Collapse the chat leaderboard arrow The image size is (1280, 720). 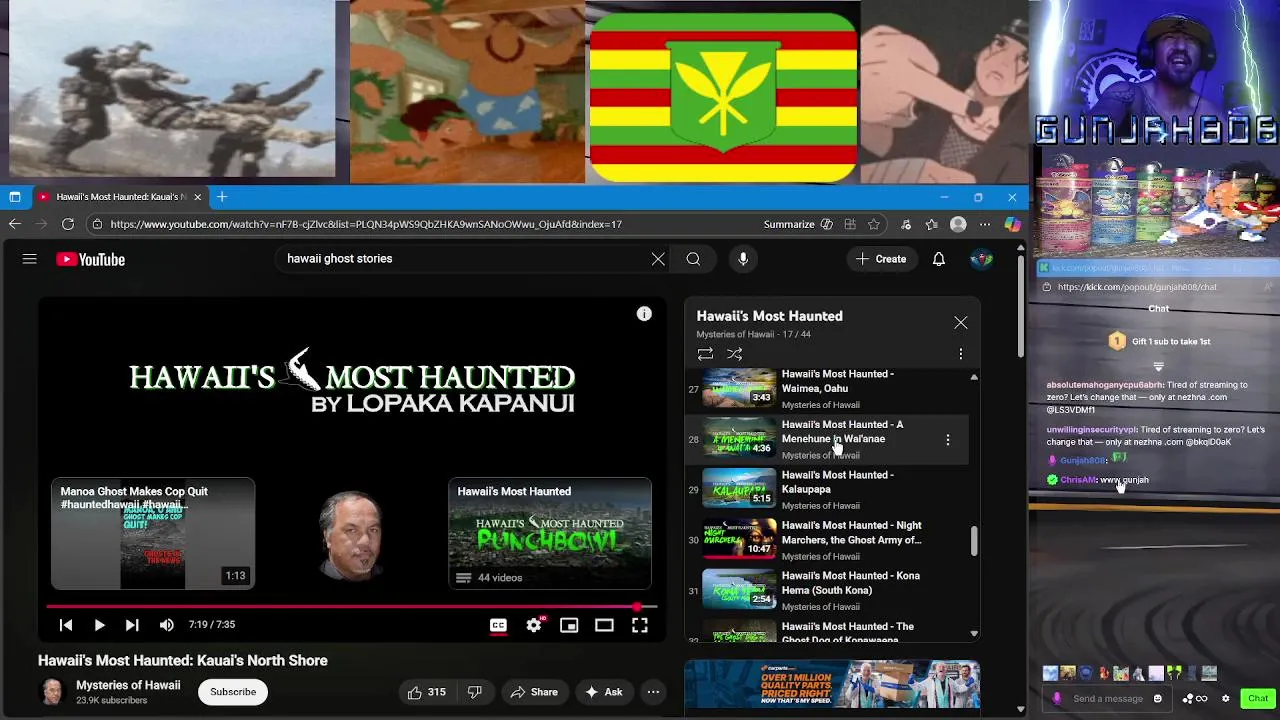point(1158,366)
